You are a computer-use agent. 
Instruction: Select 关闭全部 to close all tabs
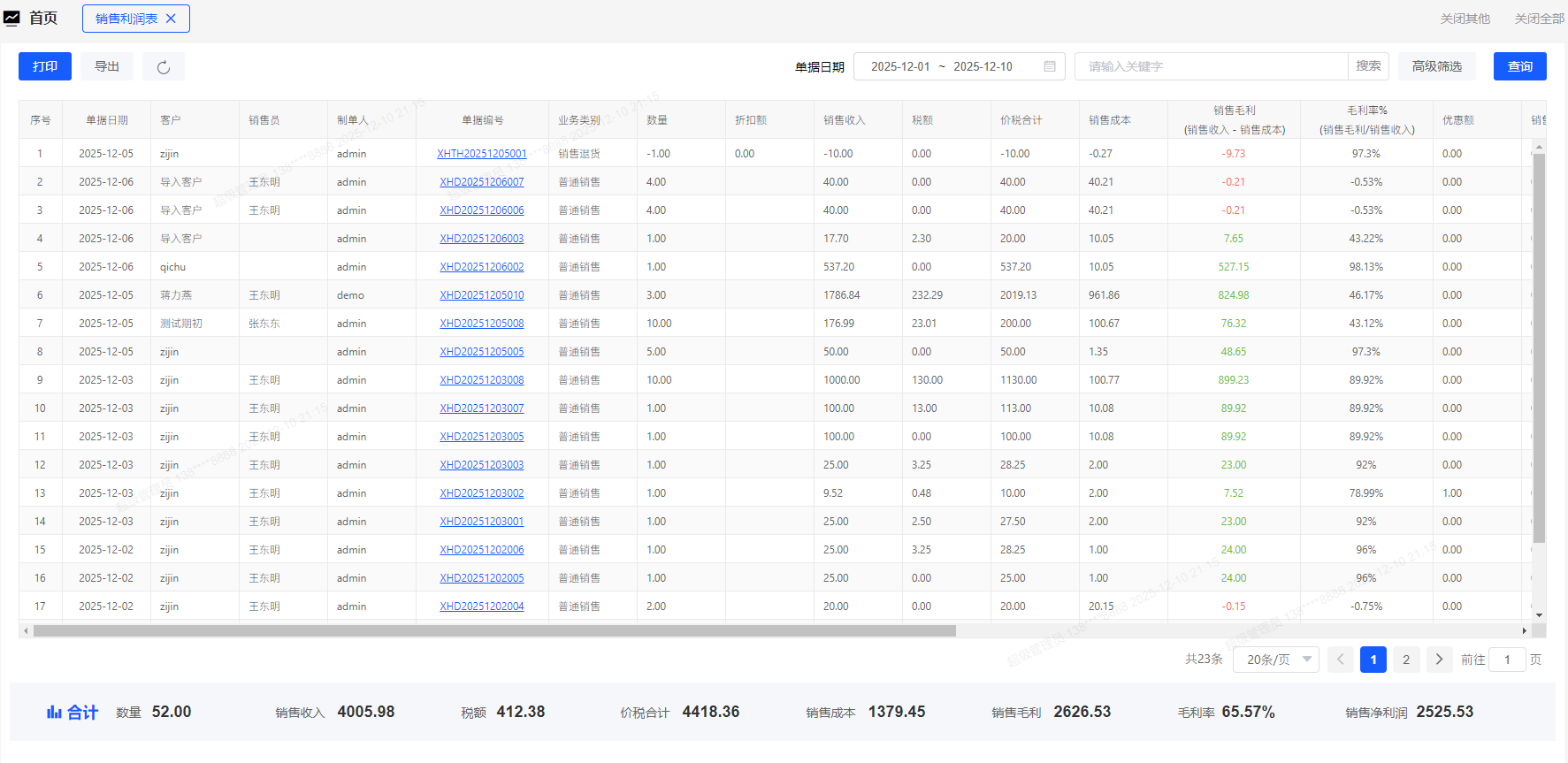(x=1539, y=19)
